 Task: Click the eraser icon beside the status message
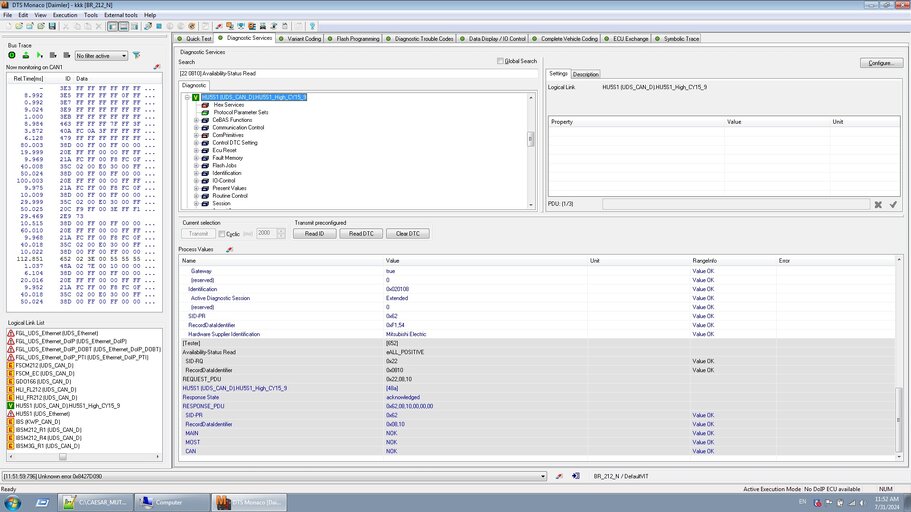pyautogui.click(x=559, y=476)
